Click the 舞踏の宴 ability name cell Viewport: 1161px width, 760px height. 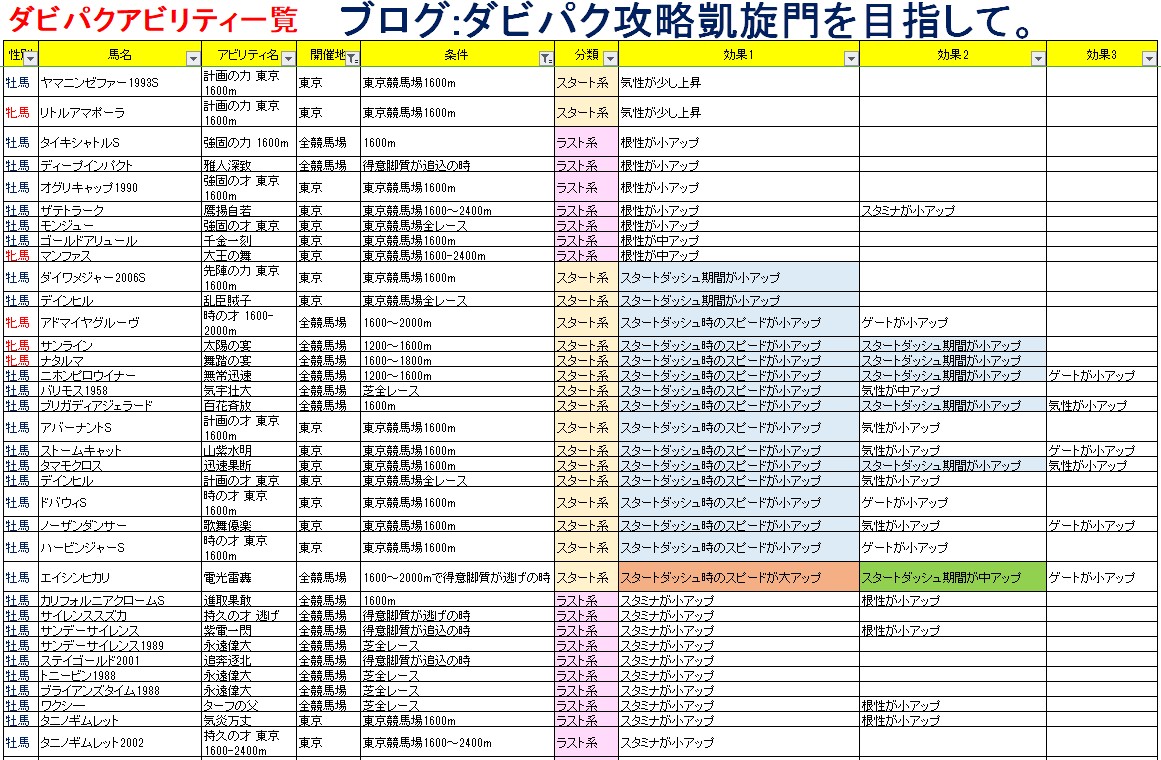pyautogui.click(x=249, y=360)
